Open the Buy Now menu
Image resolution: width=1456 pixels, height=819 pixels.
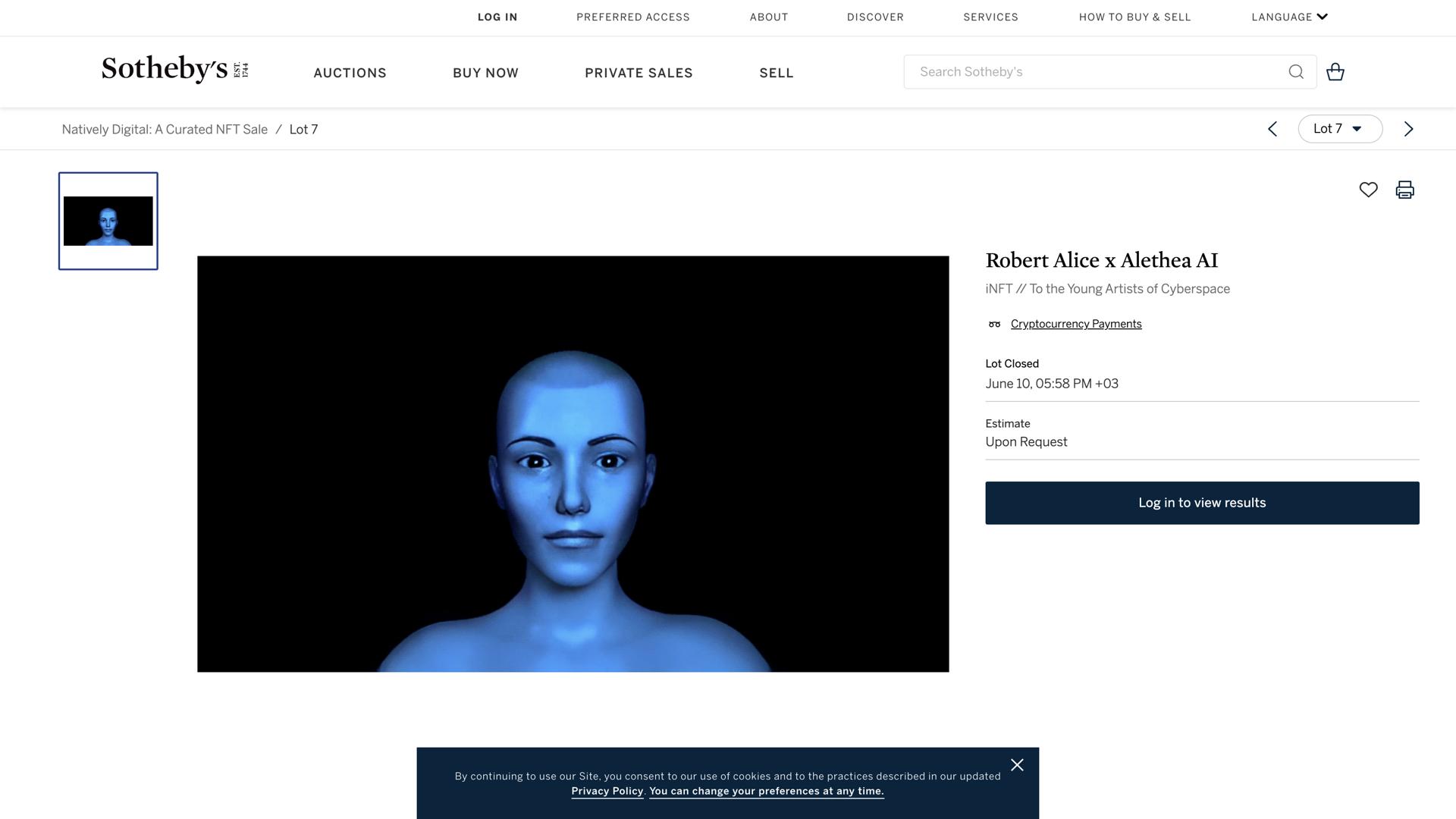[485, 73]
